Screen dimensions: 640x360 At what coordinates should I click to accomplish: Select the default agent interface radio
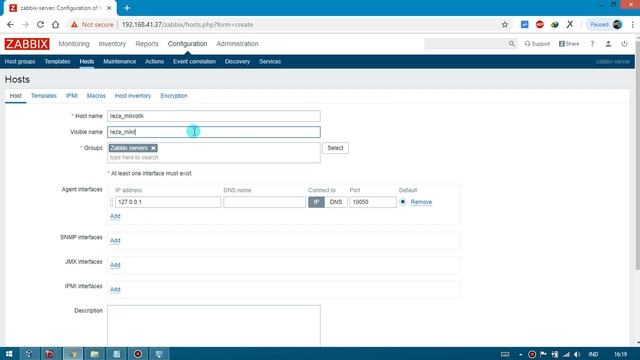pyautogui.click(x=403, y=202)
